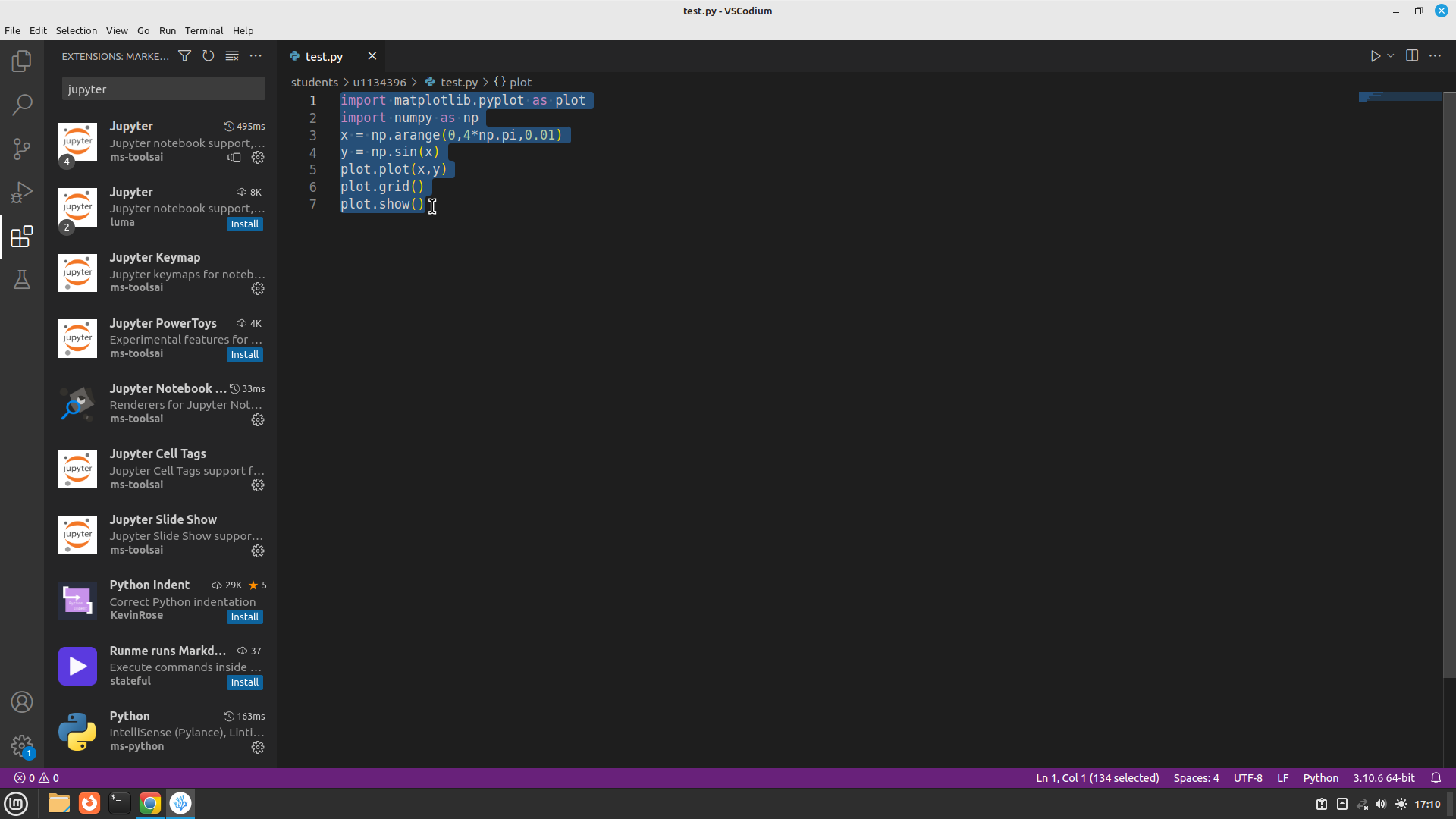Install the Python Indent extension
This screenshot has width=1456, height=819.
tap(244, 617)
